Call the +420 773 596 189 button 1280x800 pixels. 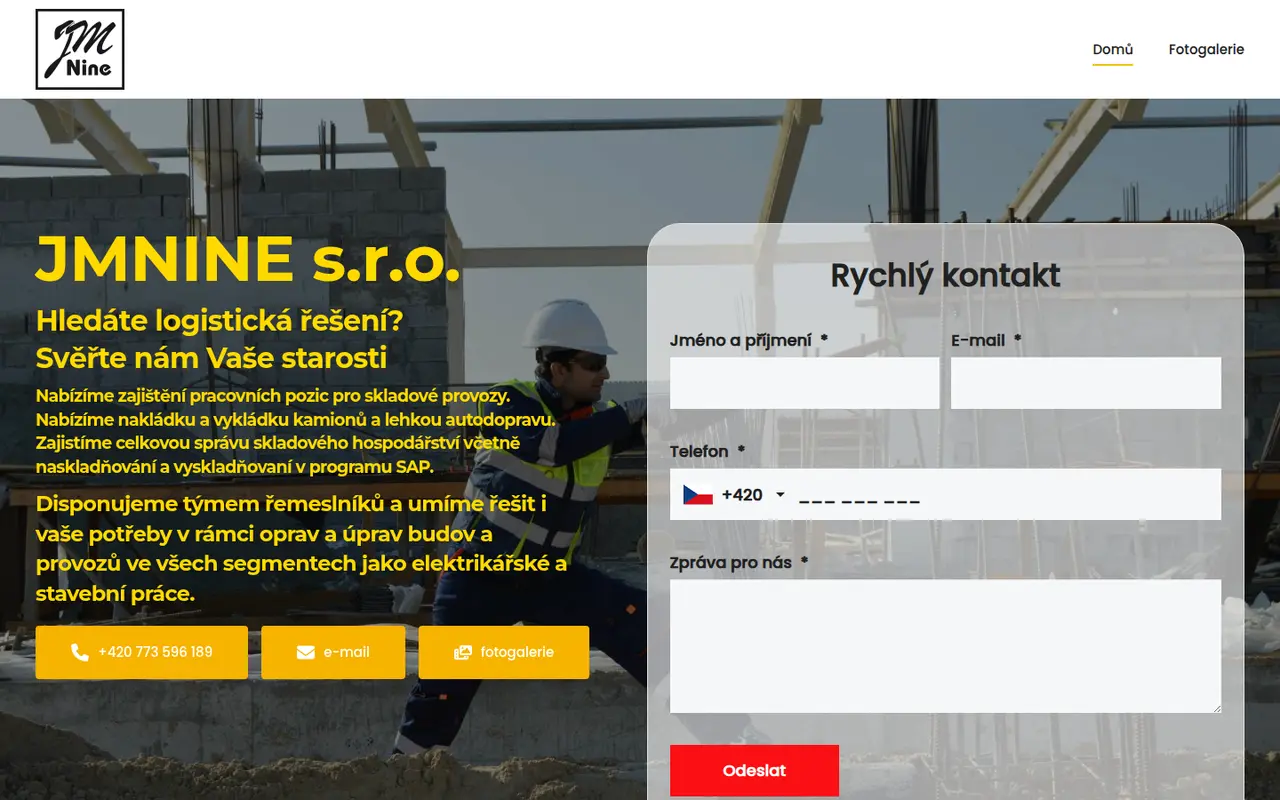(x=141, y=652)
